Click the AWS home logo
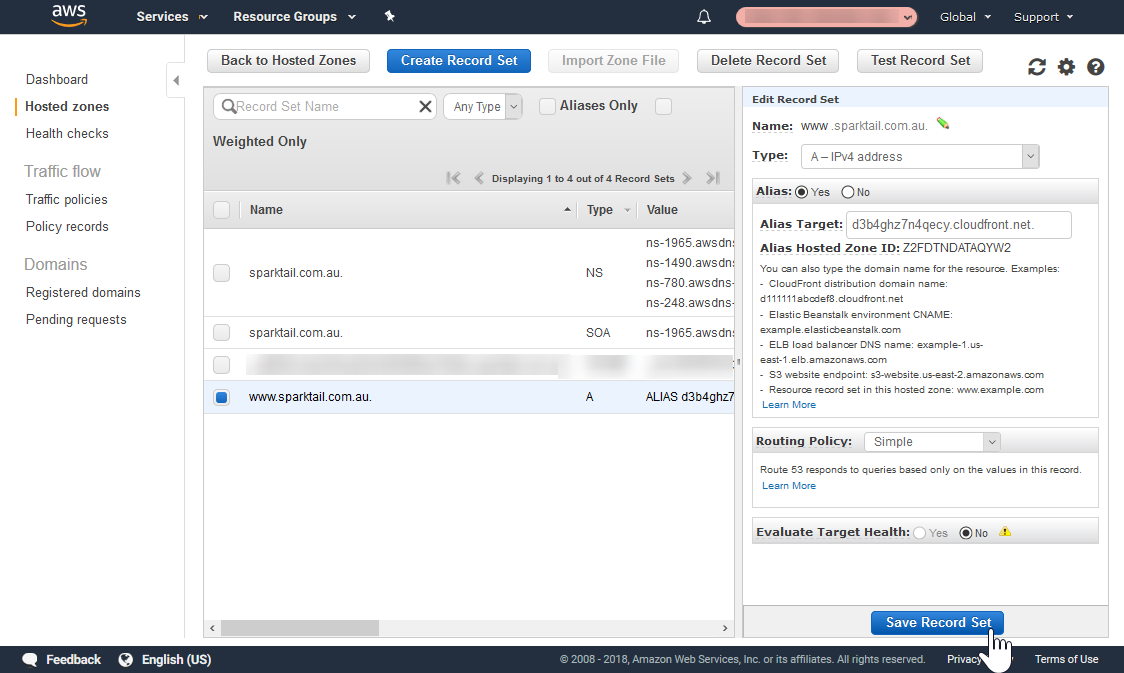The height and width of the screenshot is (673, 1124). (66, 16)
